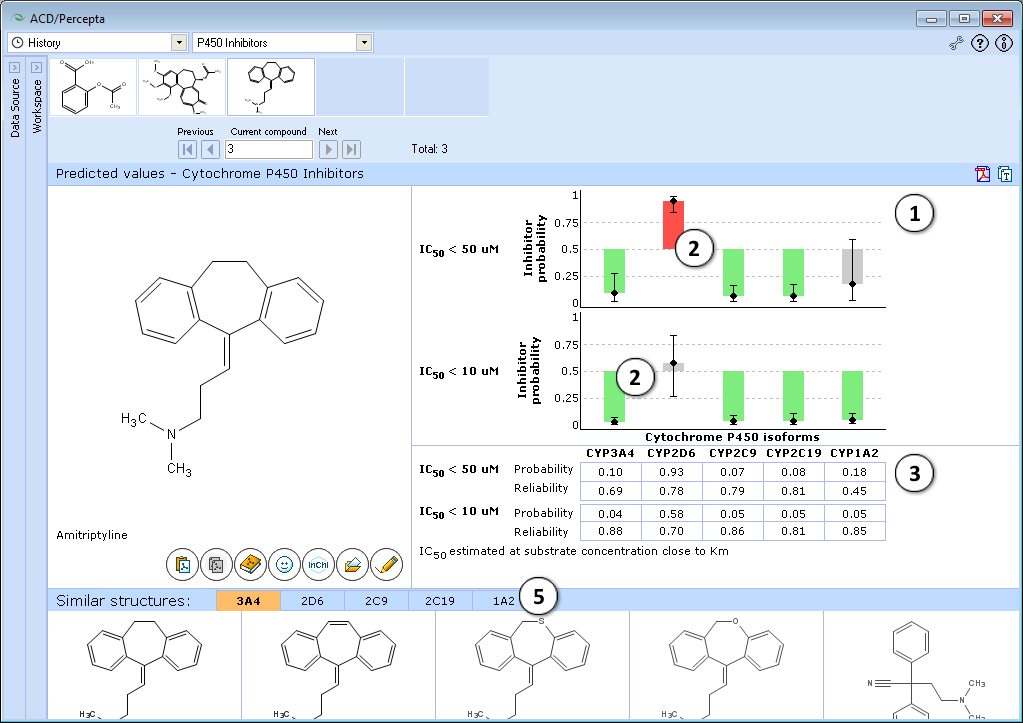Click the nitrile-containing similar structure
Screen dimensions: 1023x723
pos(921,666)
